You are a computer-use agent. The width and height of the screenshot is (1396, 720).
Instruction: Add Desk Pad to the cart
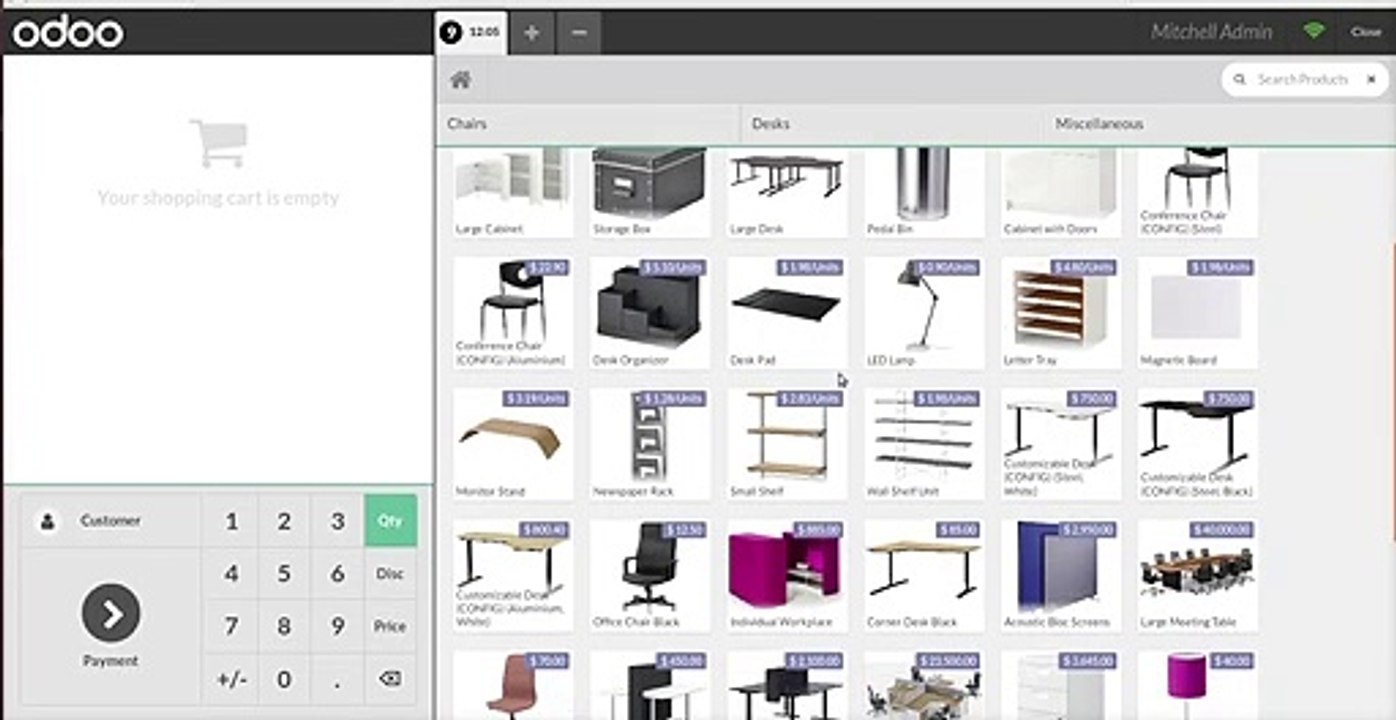(x=787, y=313)
